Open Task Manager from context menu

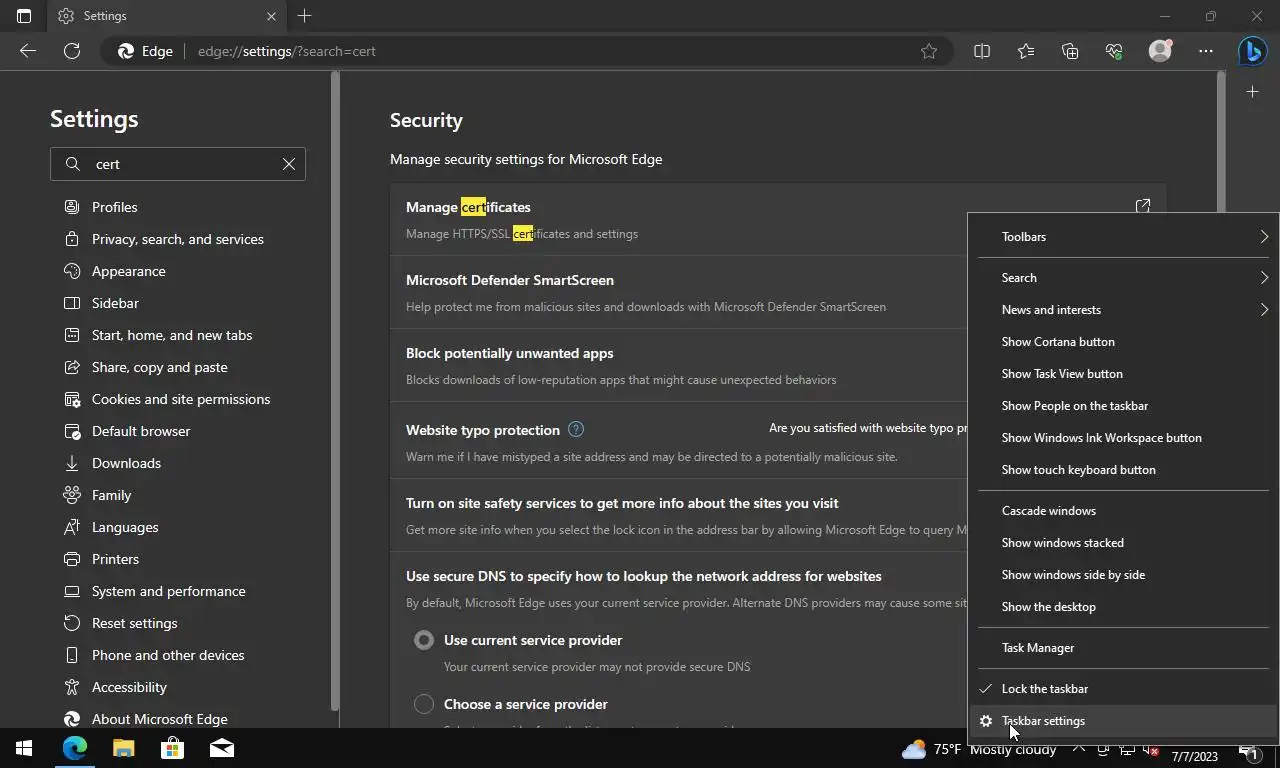(1123, 648)
